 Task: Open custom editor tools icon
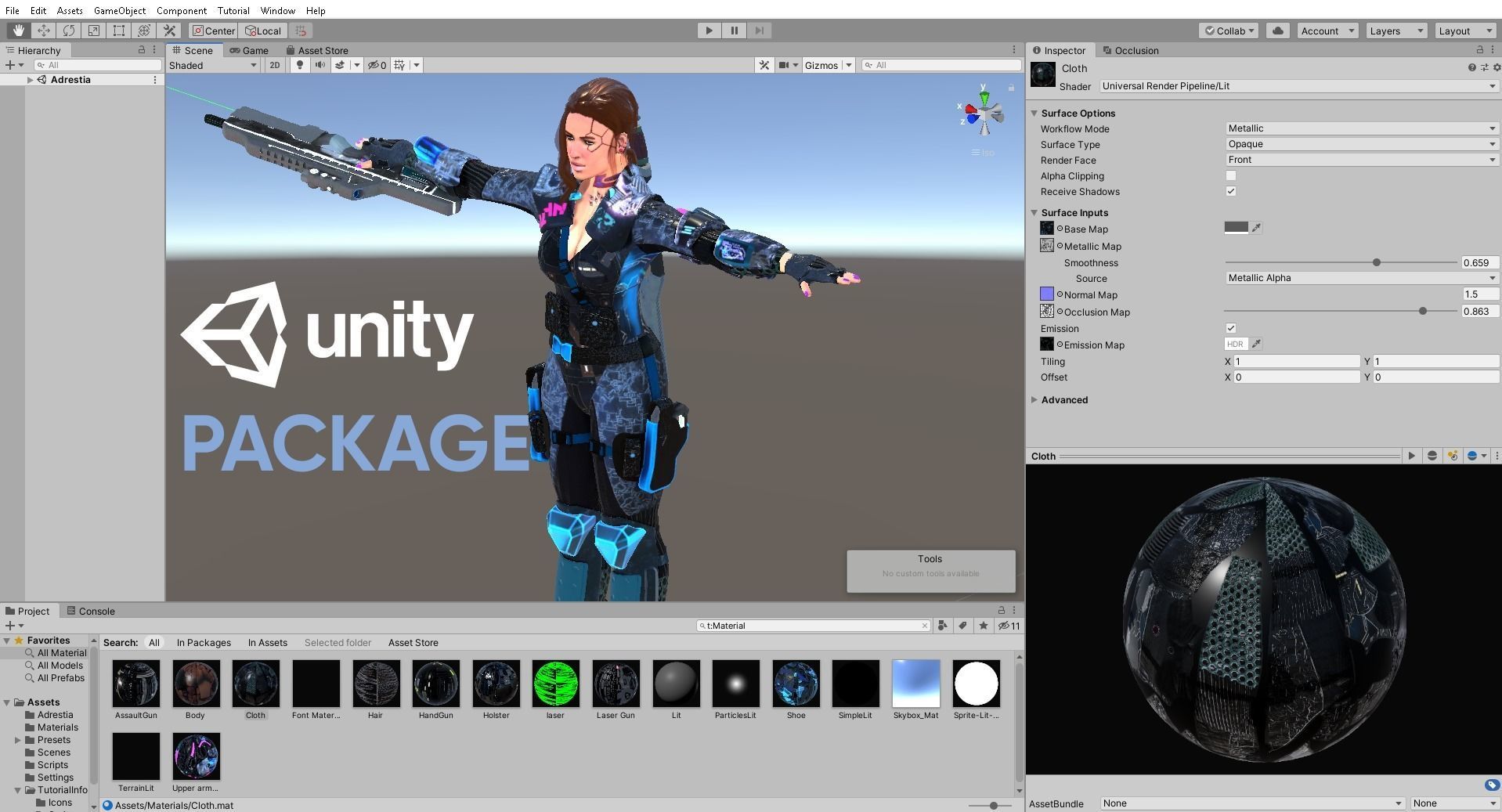[169, 31]
